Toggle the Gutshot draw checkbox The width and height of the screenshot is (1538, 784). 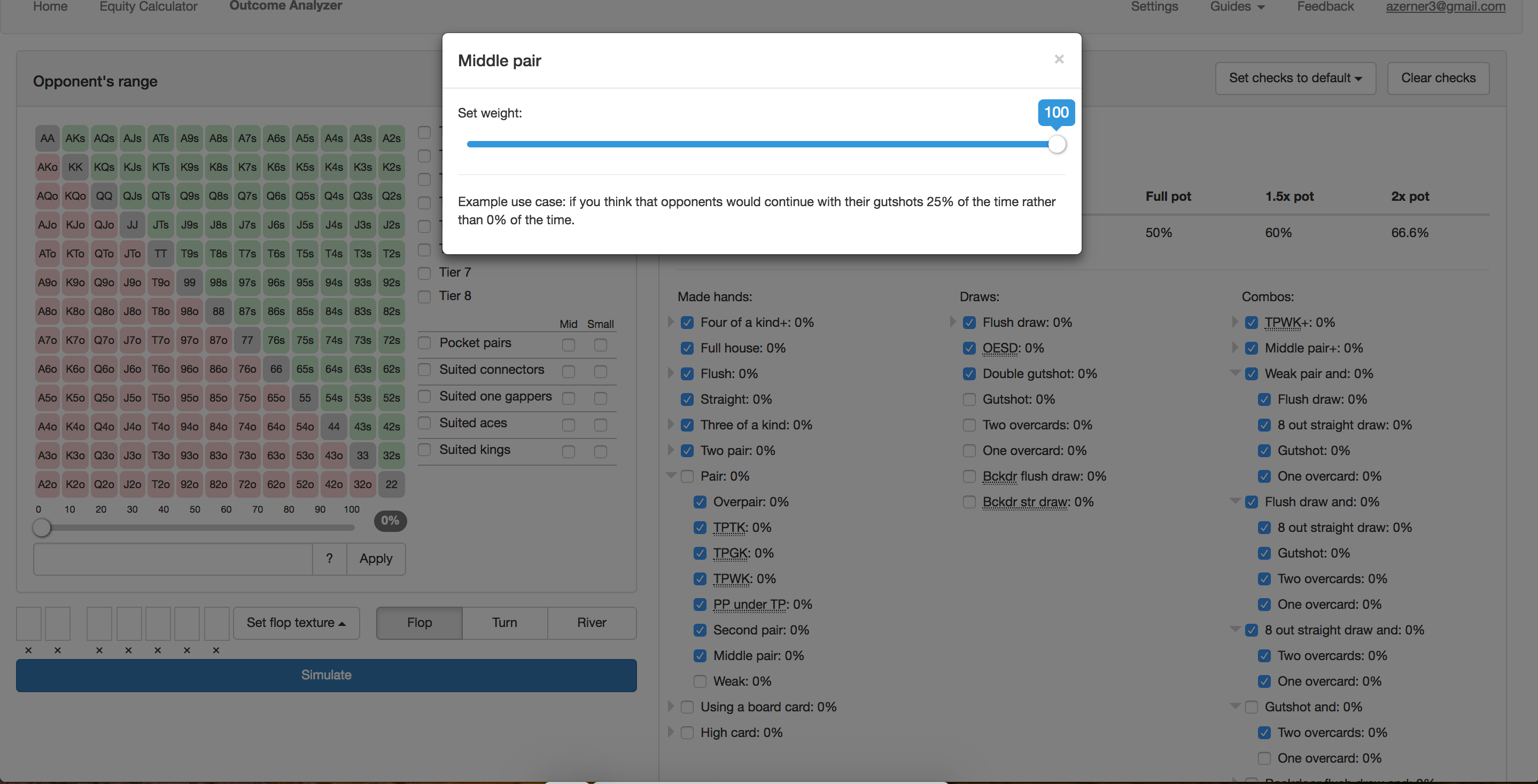tap(969, 399)
